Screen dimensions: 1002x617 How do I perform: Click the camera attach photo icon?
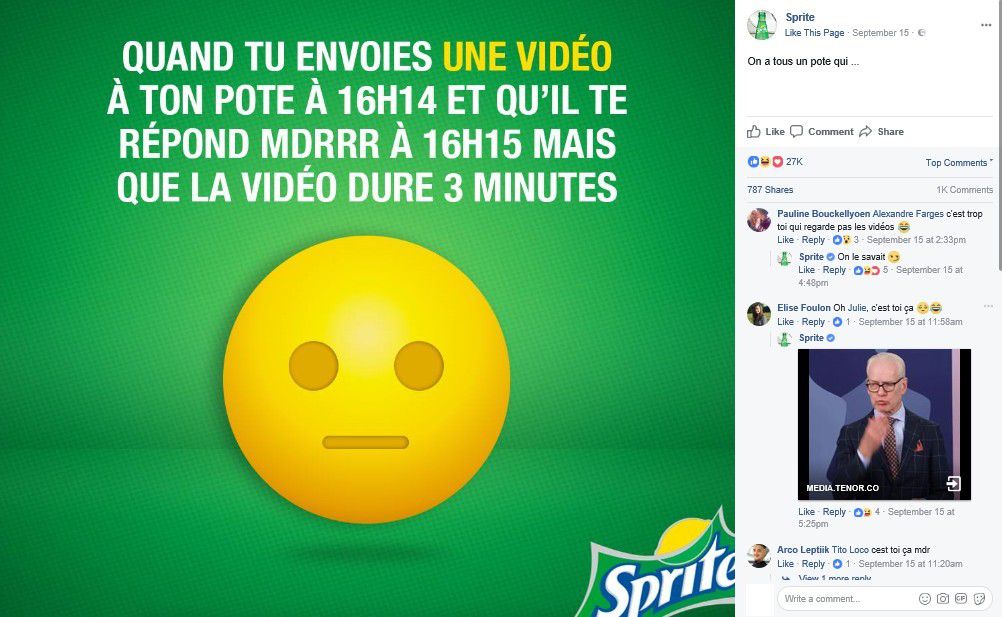pyautogui.click(x=943, y=598)
